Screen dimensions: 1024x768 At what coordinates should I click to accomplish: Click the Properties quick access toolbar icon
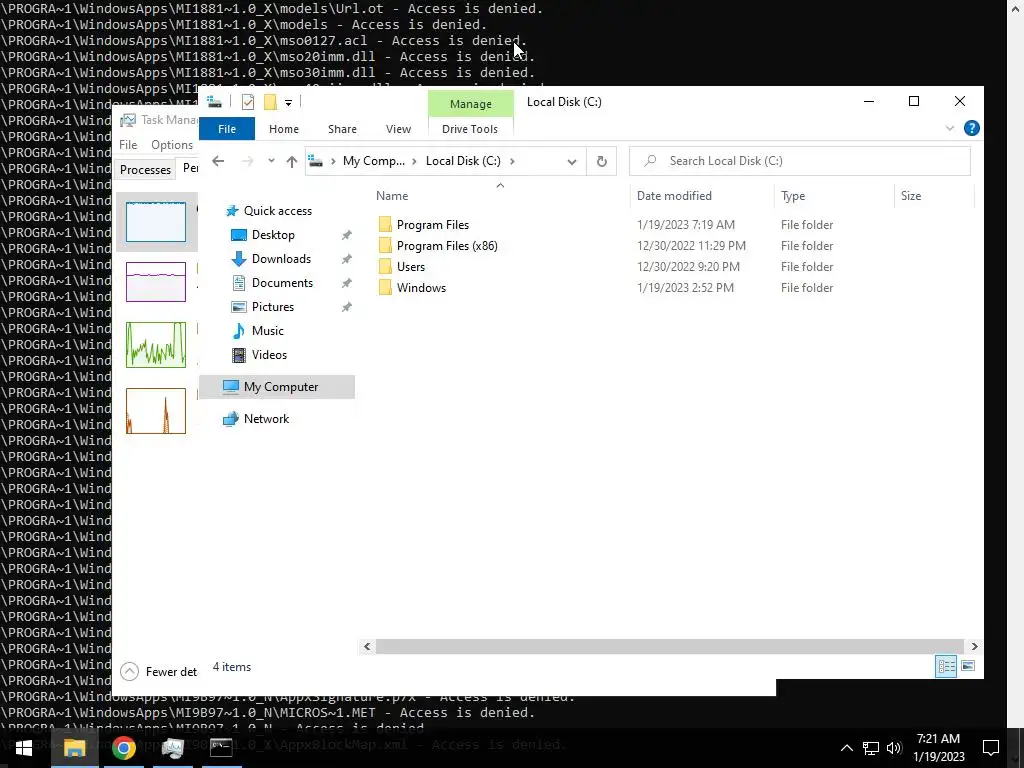pos(248,102)
